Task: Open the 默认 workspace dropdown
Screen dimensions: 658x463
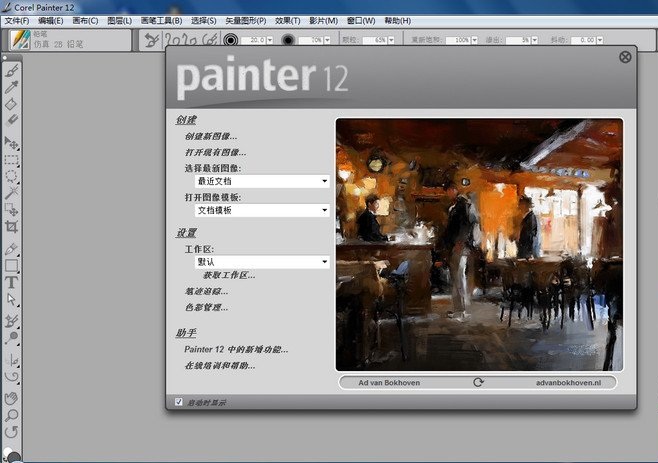Action: click(x=262, y=262)
